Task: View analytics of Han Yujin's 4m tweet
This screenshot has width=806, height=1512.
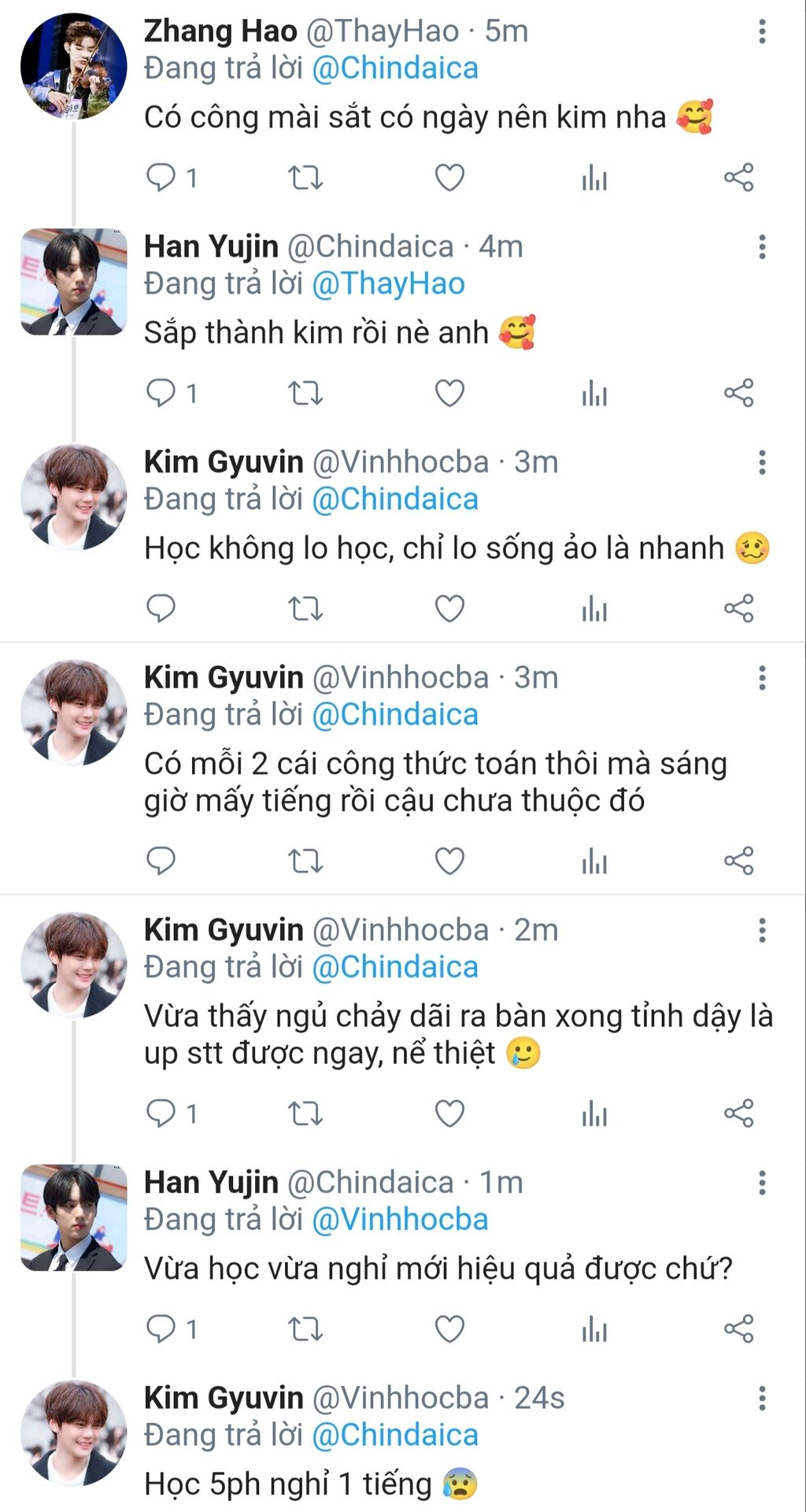Action: (594, 393)
